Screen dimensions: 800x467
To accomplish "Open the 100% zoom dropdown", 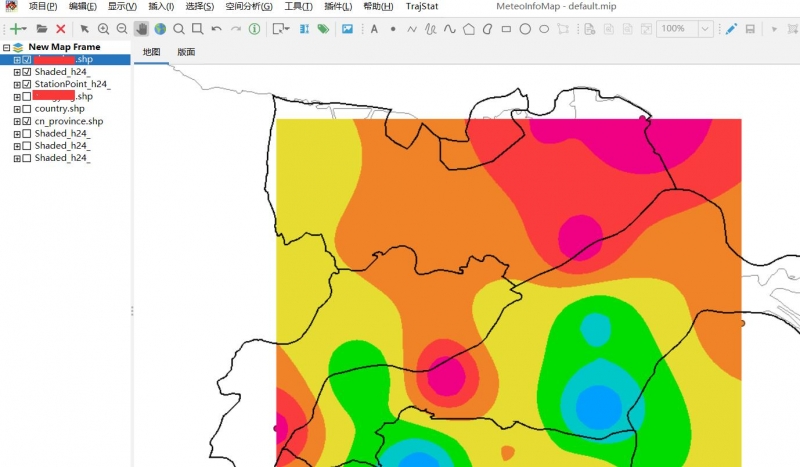I will tap(706, 29).
